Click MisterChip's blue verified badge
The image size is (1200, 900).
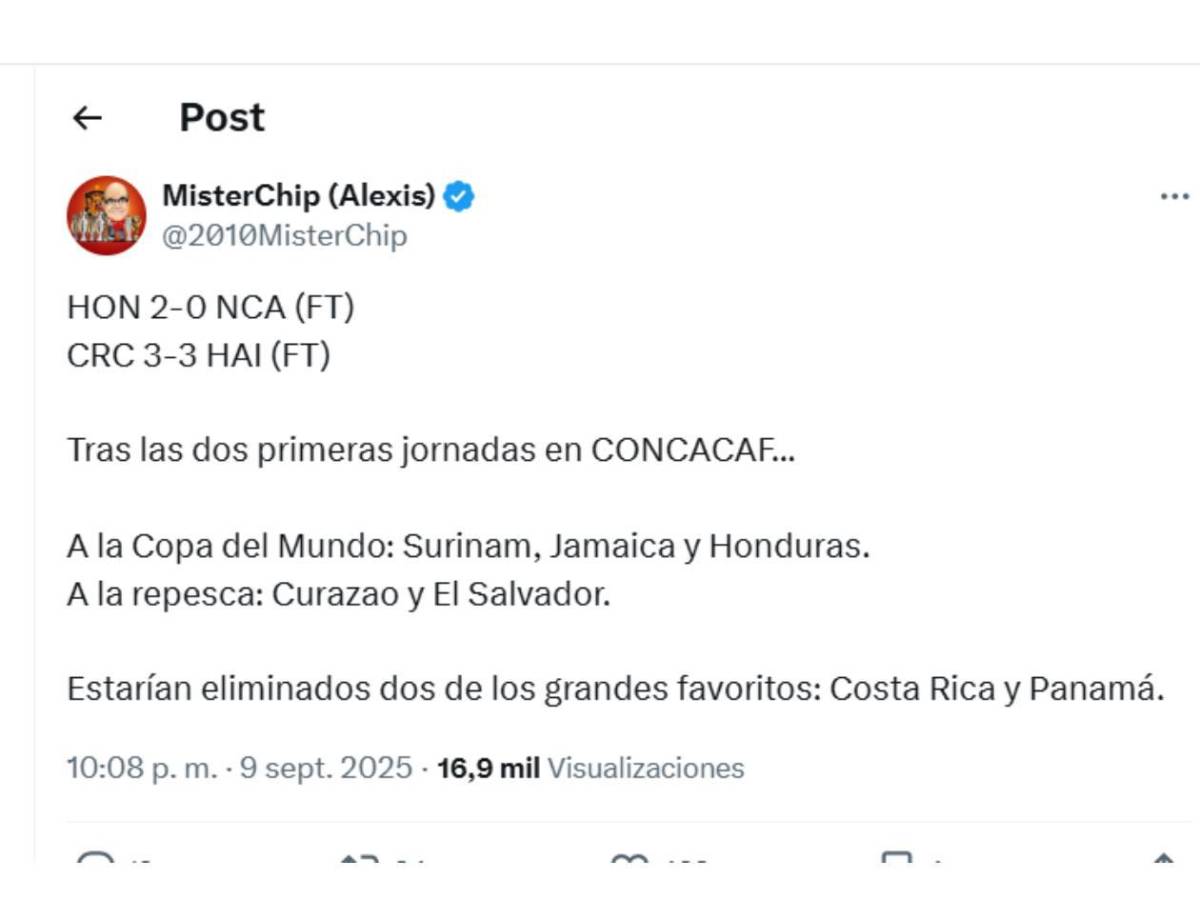tap(458, 196)
